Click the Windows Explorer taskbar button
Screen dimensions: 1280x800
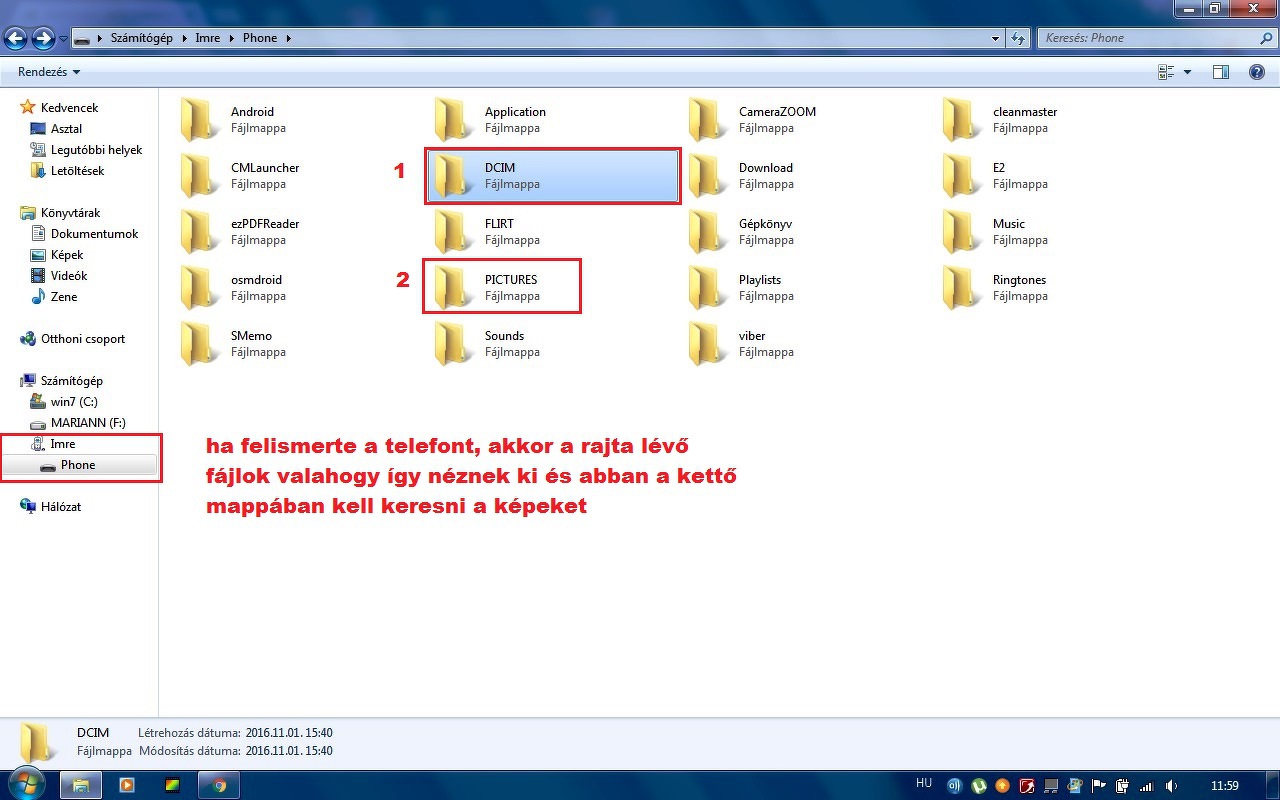coord(81,785)
